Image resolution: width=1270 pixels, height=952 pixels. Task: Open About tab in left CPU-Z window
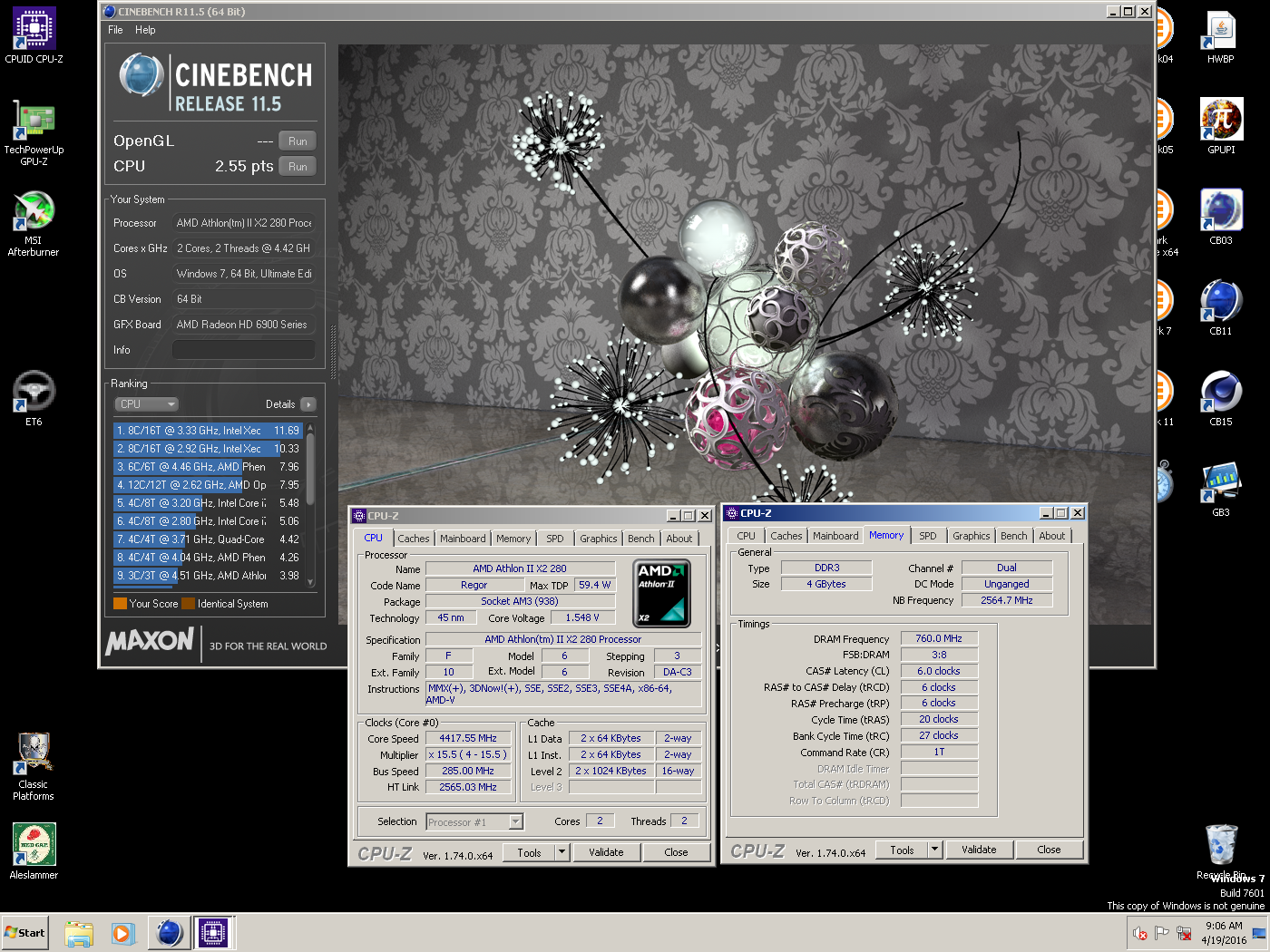coord(679,539)
